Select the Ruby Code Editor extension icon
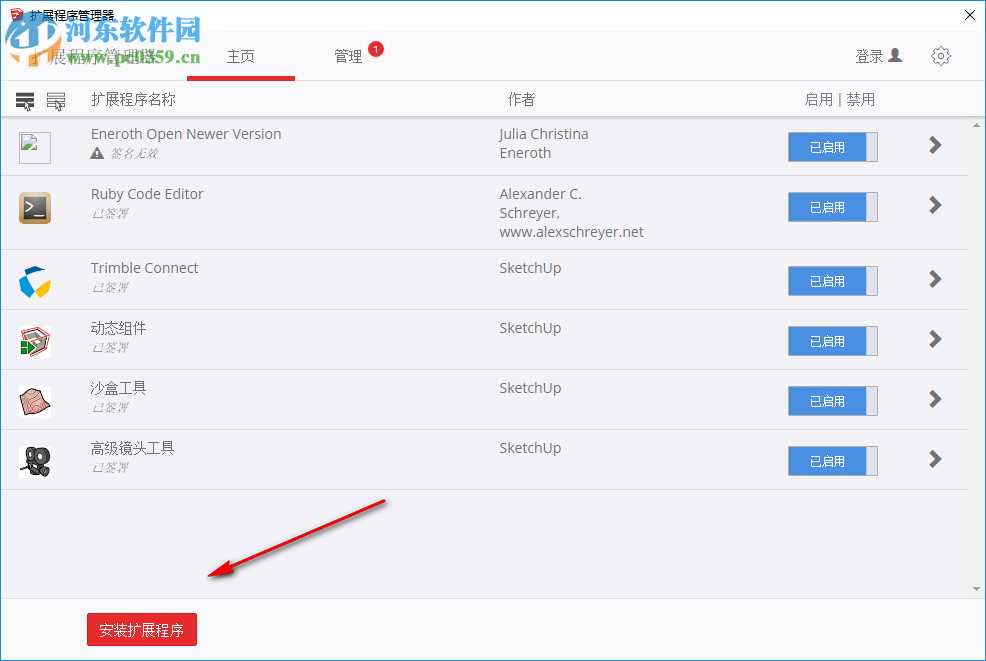 point(34,207)
